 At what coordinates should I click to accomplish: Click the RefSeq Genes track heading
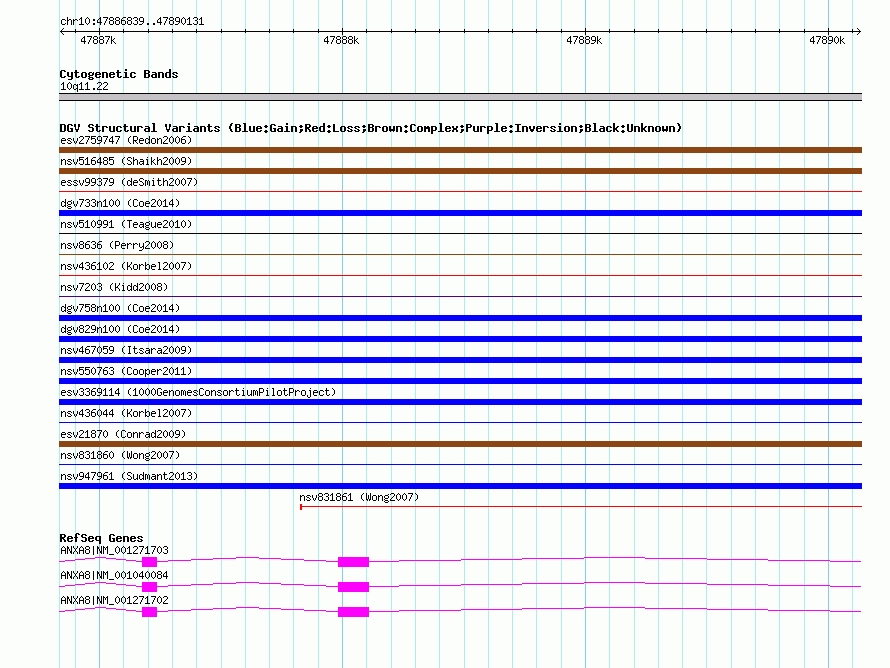click(101, 538)
